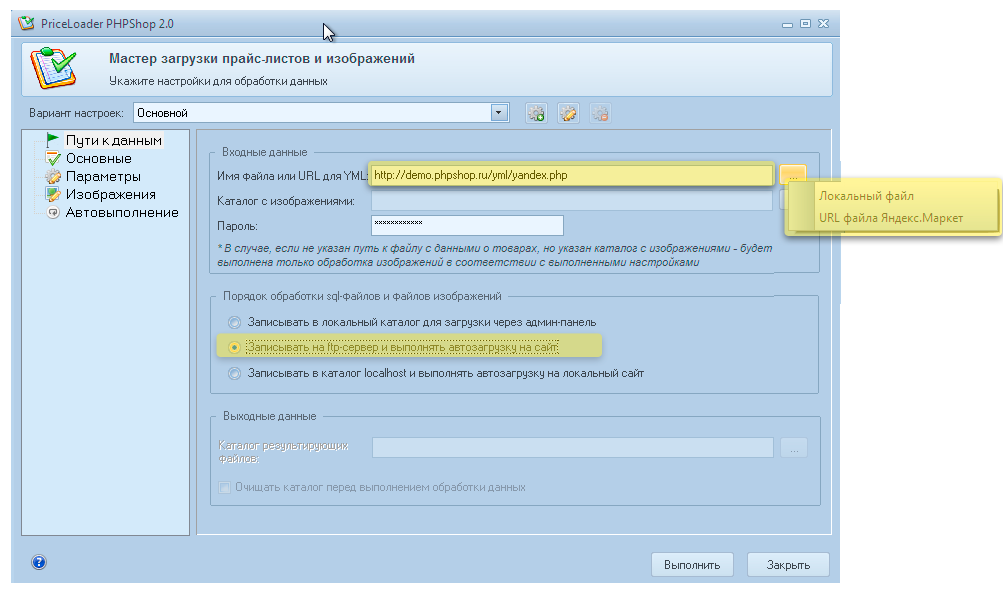This screenshot has height=595, width=1003.
Task: Open the Изображения settings section
Action: click(x=111, y=194)
